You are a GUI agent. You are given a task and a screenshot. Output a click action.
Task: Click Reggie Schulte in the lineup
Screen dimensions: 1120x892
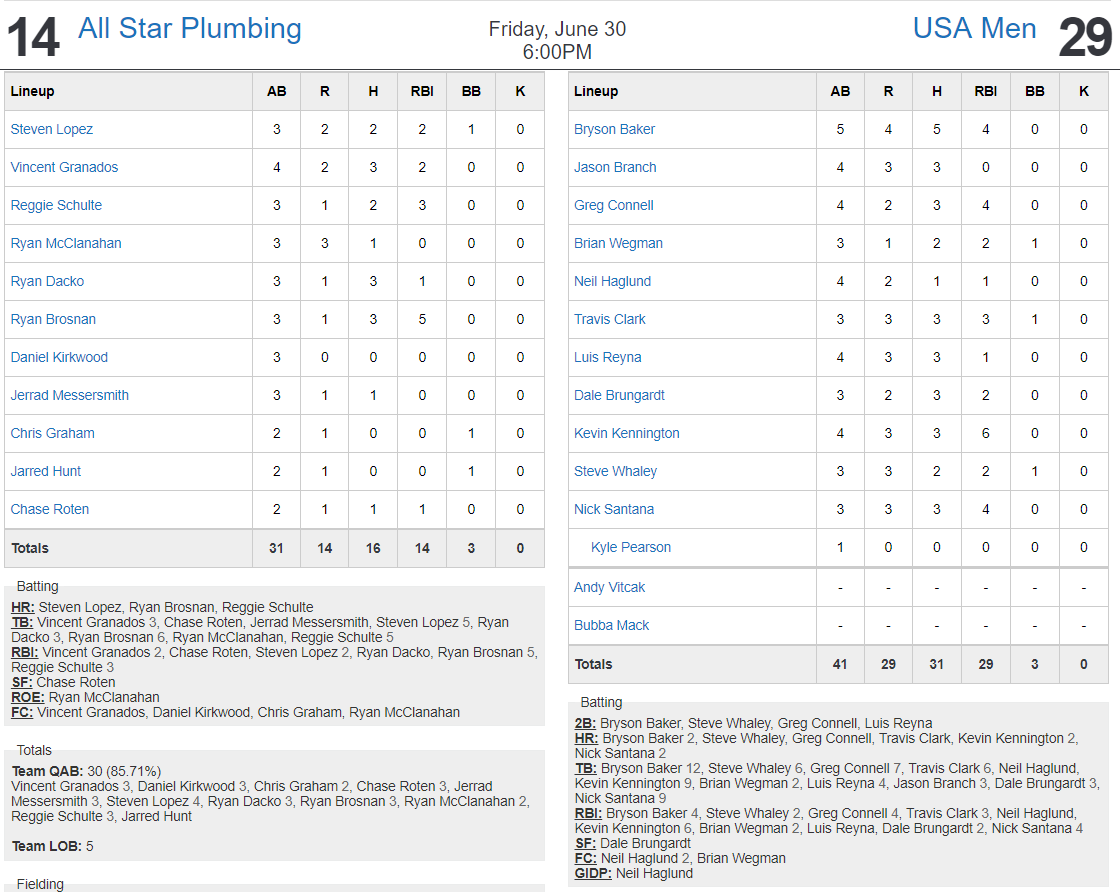click(56, 205)
